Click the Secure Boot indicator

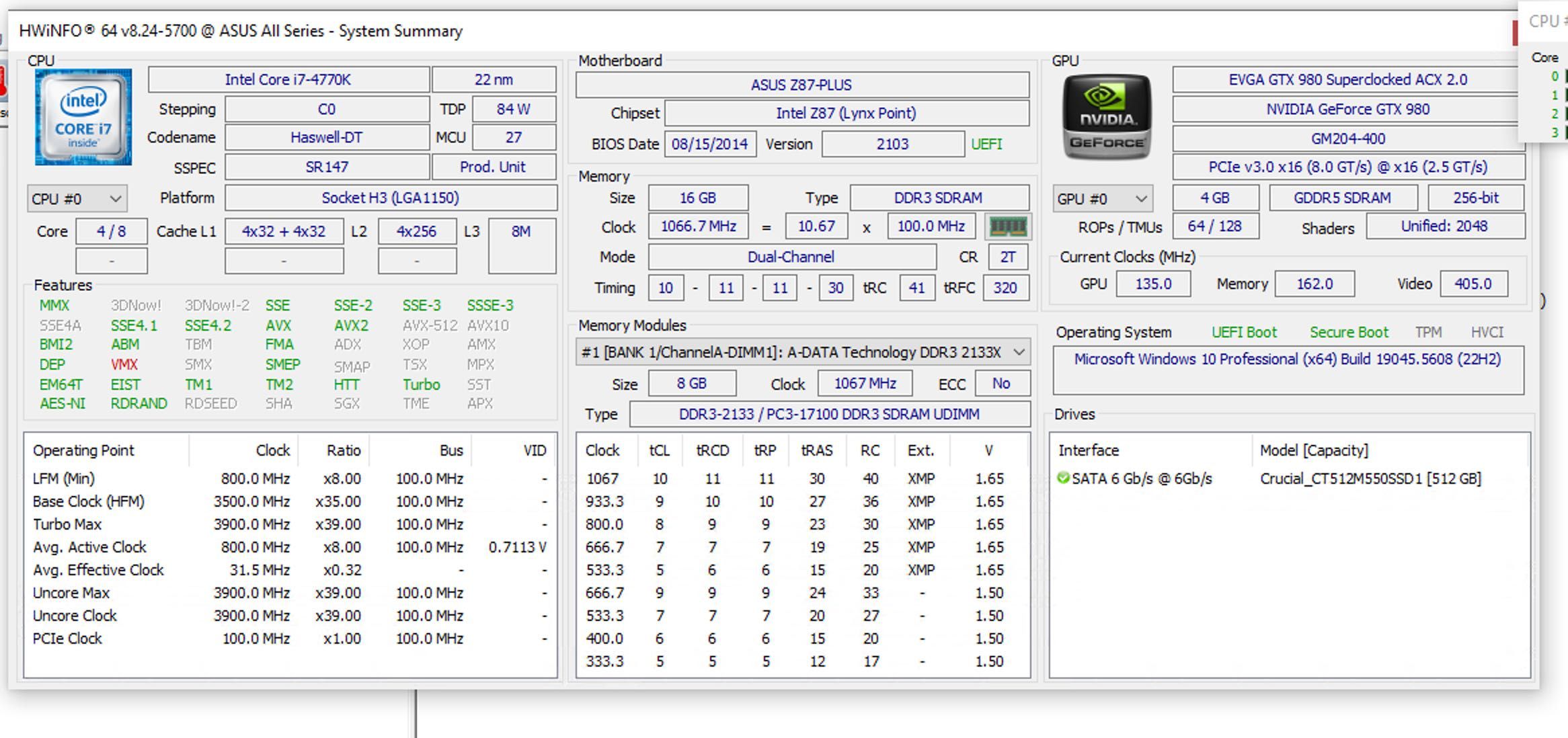(1349, 332)
